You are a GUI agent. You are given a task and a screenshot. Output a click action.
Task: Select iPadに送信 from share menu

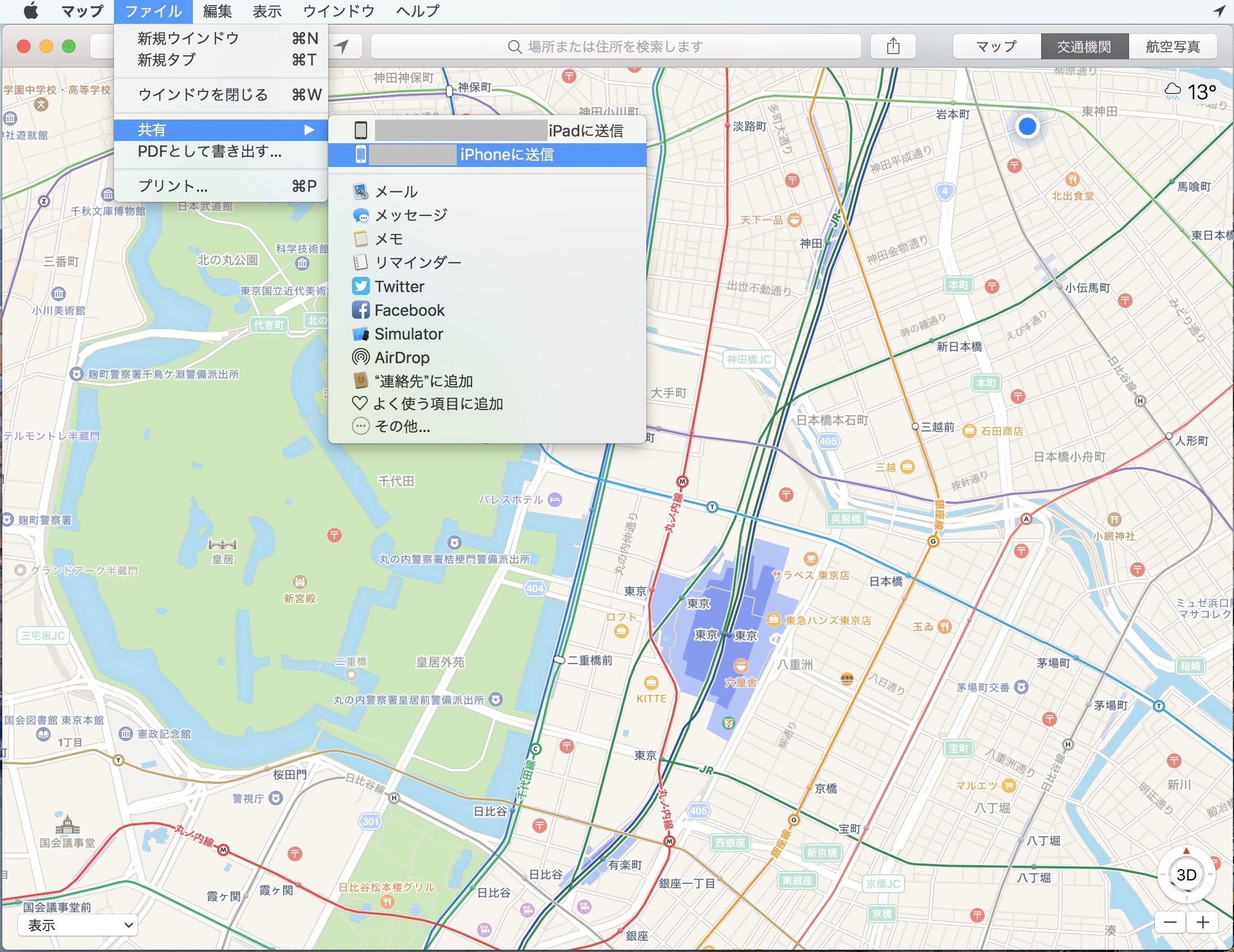pos(491,128)
